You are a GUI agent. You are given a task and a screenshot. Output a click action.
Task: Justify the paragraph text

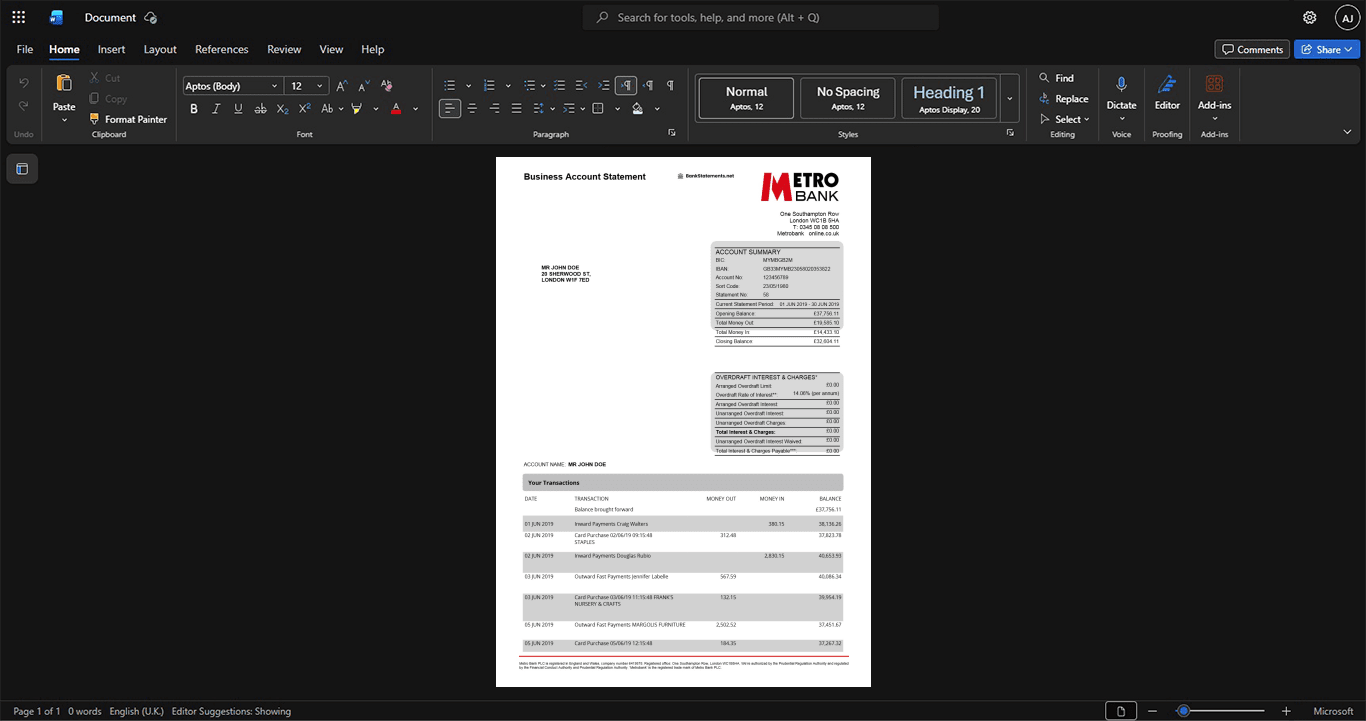click(x=516, y=108)
